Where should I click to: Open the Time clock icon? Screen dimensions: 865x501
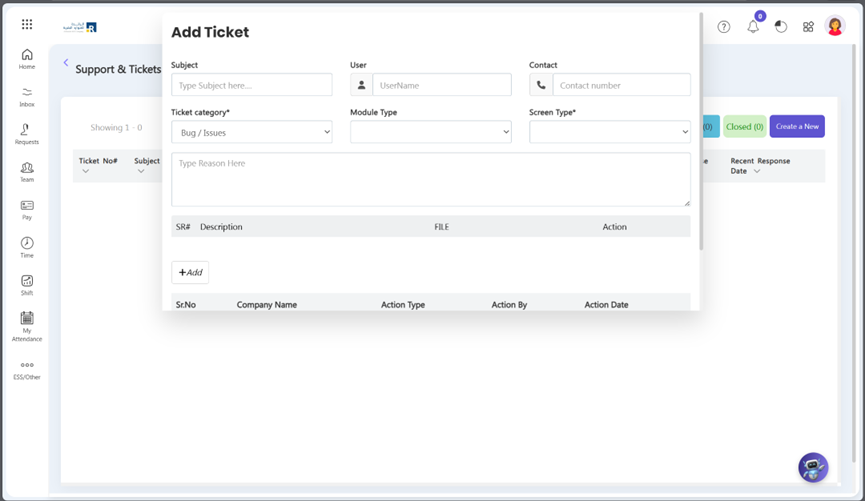[x=27, y=247]
